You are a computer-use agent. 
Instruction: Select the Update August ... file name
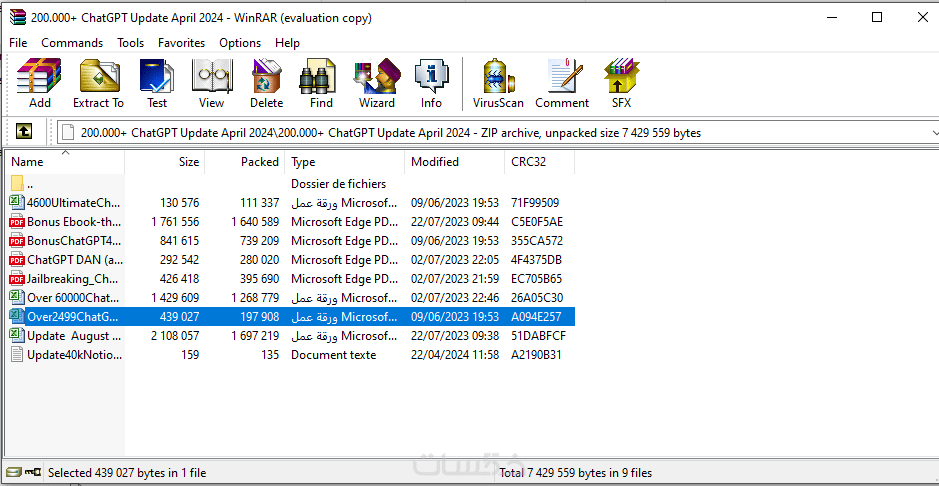click(73, 336)
